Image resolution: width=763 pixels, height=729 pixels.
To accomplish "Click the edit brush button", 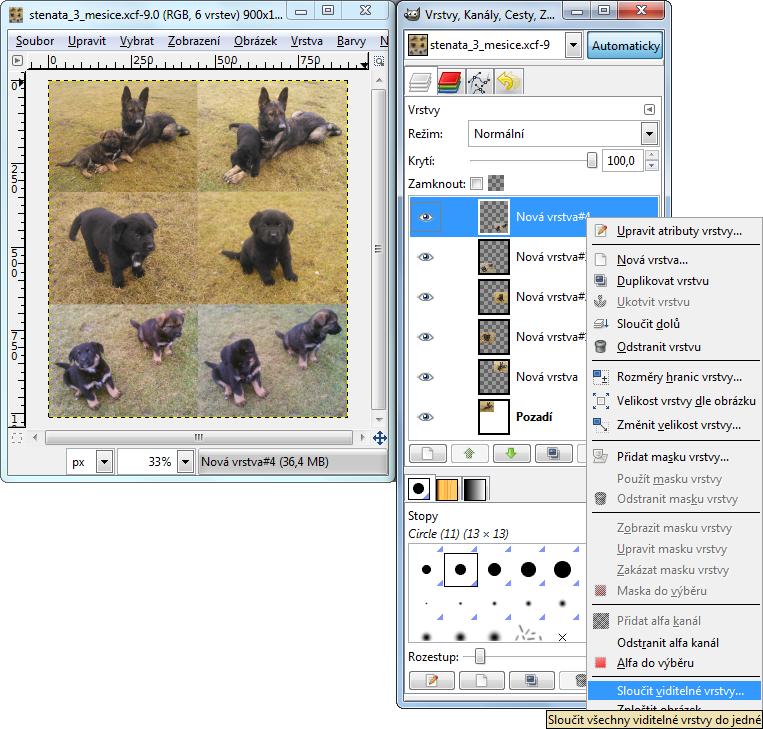I will pyautogui.click(x=432, y=680).
